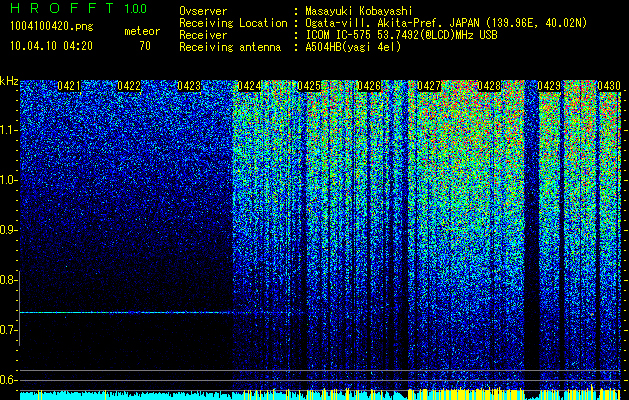Click the 0422 time marker

pyautogui.click(x=129, y=86)
